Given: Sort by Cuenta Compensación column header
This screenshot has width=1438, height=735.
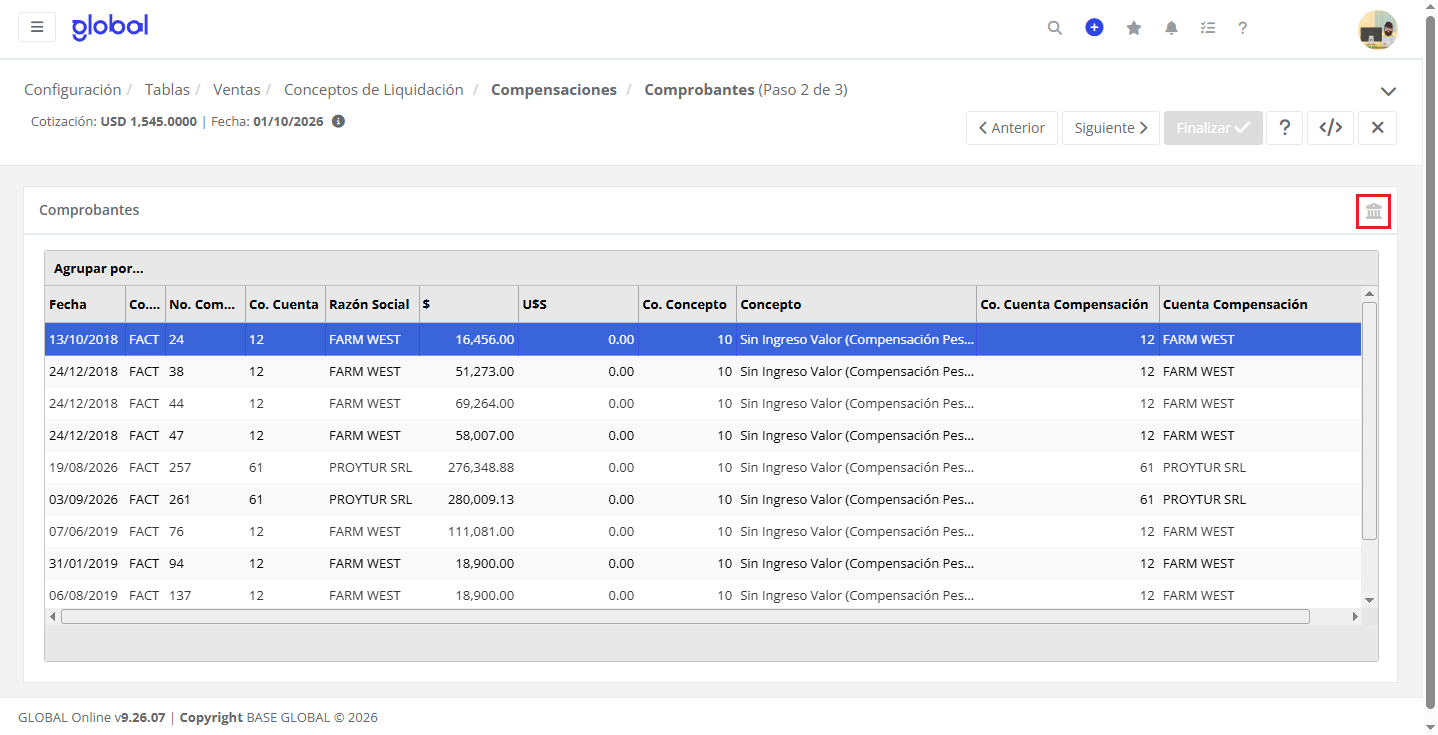Looking at the screenshot, I should click(x=1260, y=304).
